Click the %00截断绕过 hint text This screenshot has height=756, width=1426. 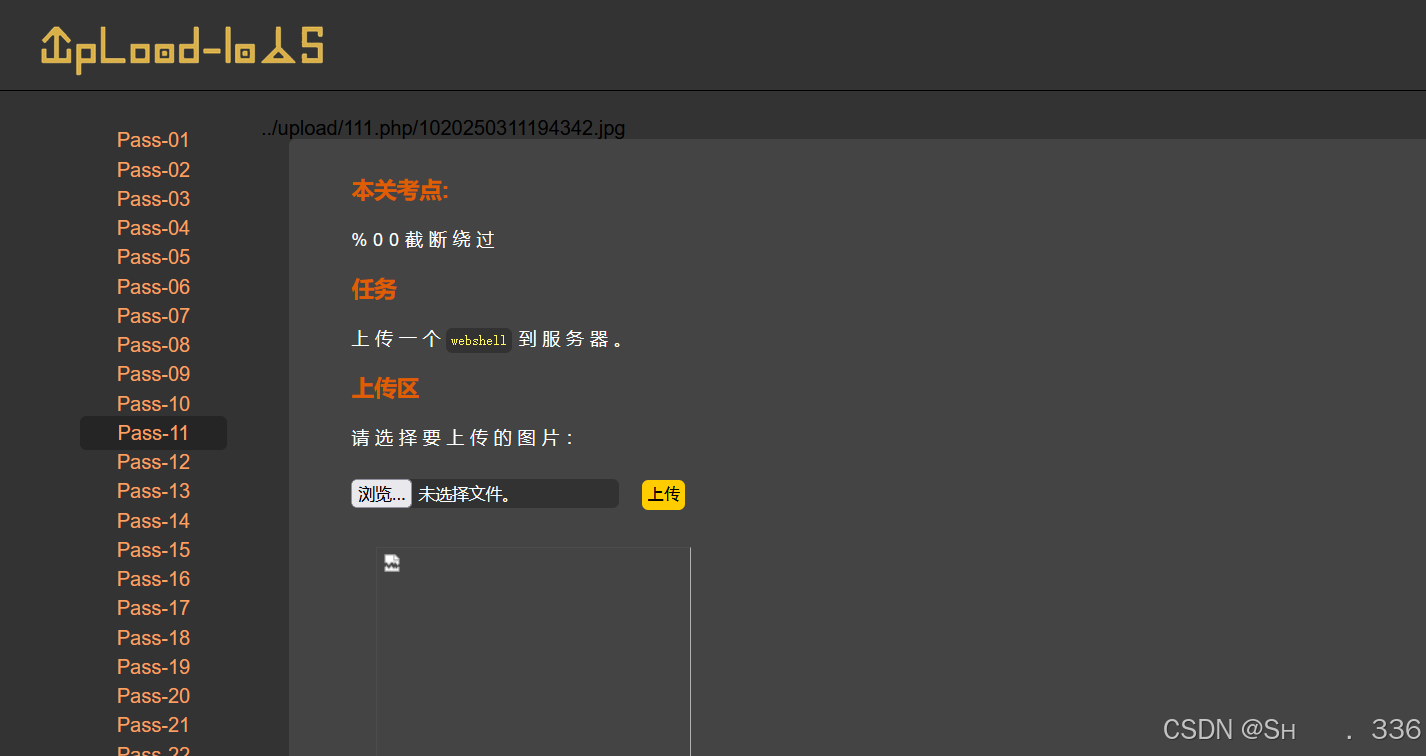(x=423, y=240)
